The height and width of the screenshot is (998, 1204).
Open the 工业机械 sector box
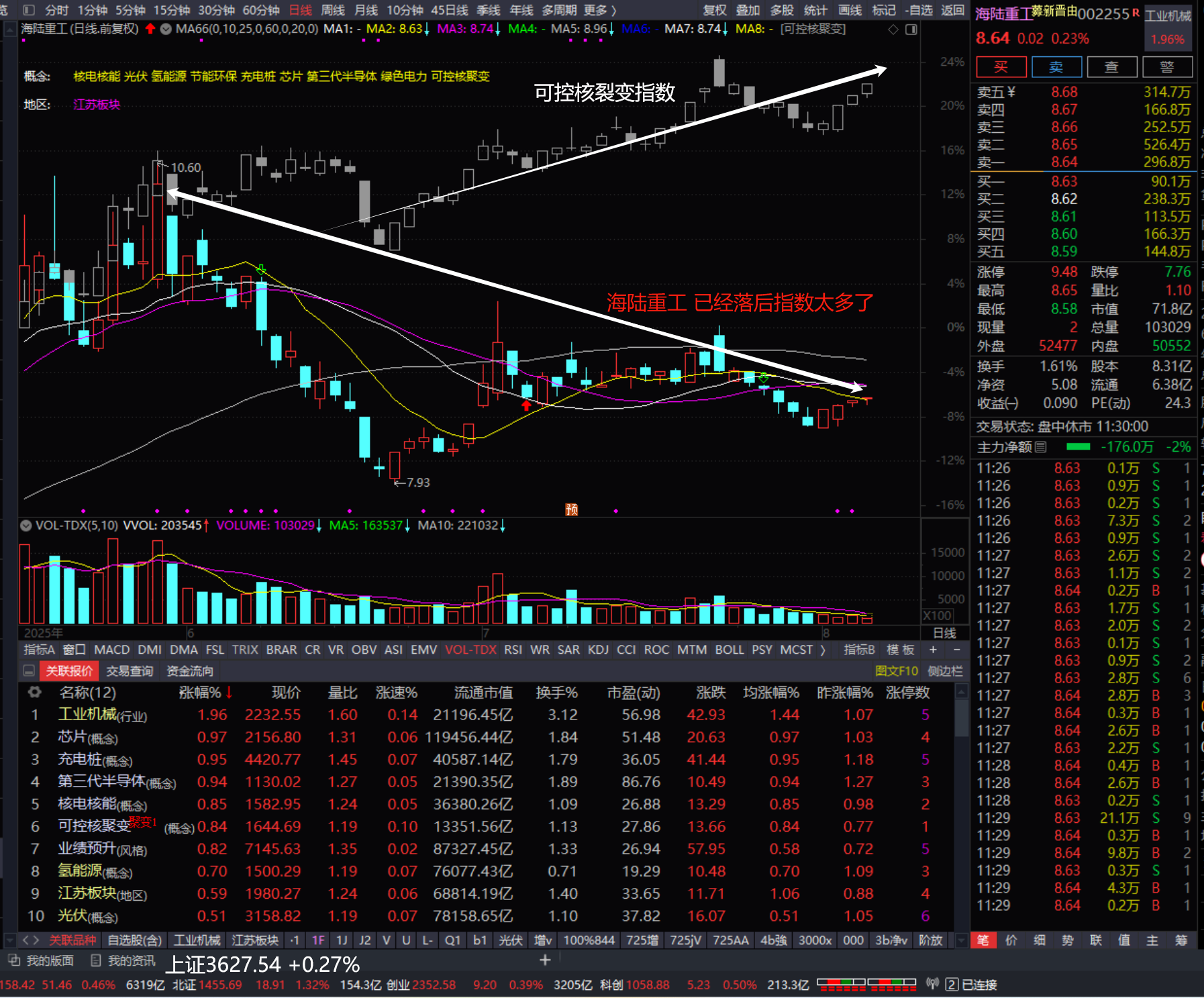1168,27
